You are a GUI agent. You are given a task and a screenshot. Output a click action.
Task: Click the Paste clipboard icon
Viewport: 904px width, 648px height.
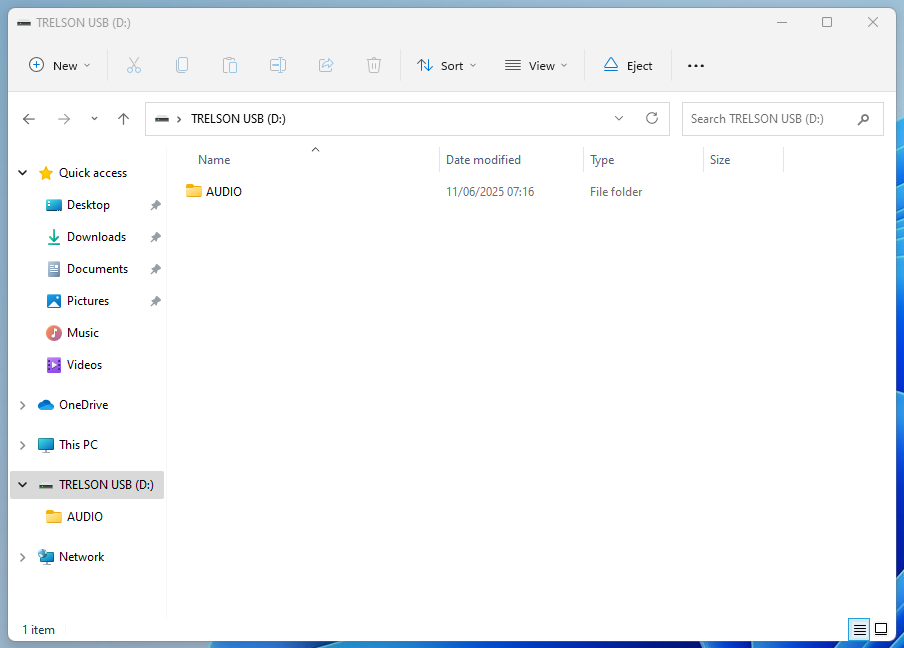click(230, 66)
